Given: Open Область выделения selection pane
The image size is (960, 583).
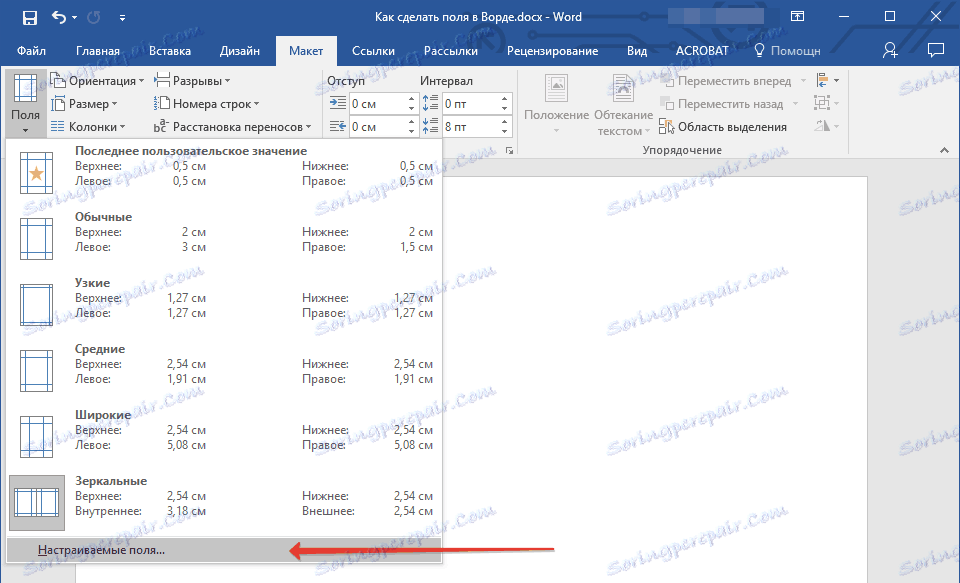Looking at the screenshot, I should [723, 127].
